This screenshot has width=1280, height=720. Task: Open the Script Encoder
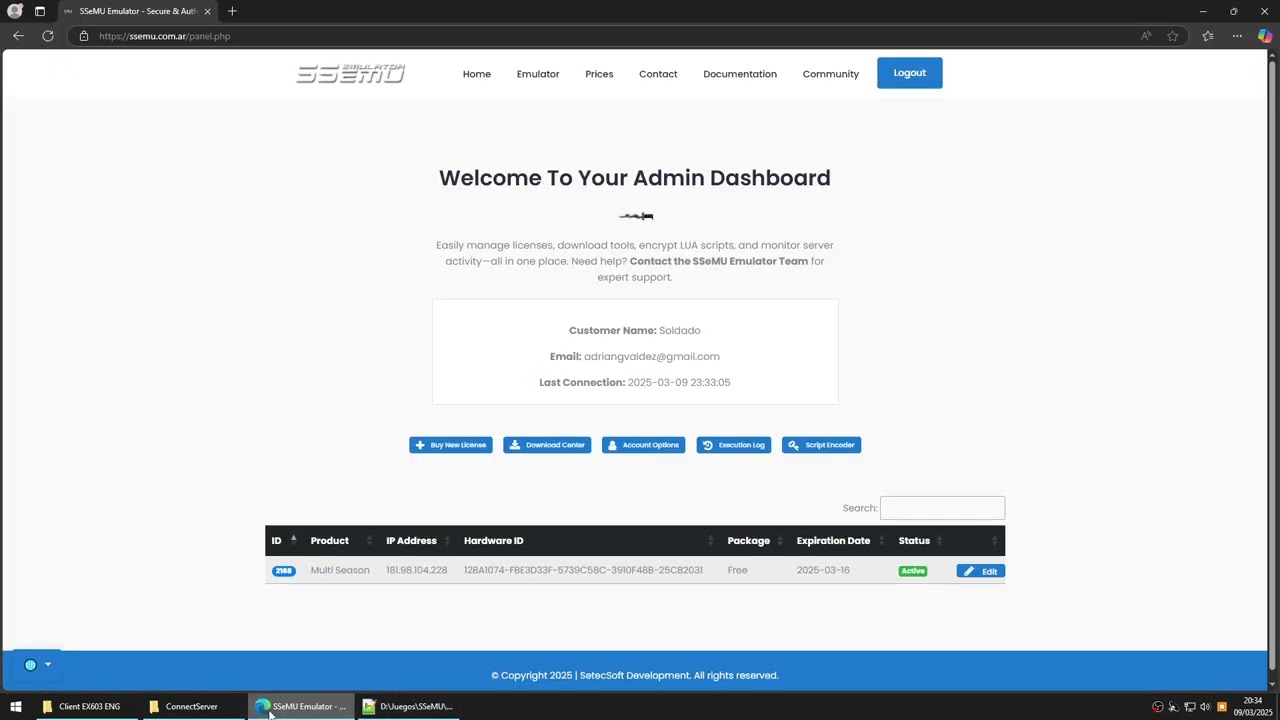click(x=821, y=445)
